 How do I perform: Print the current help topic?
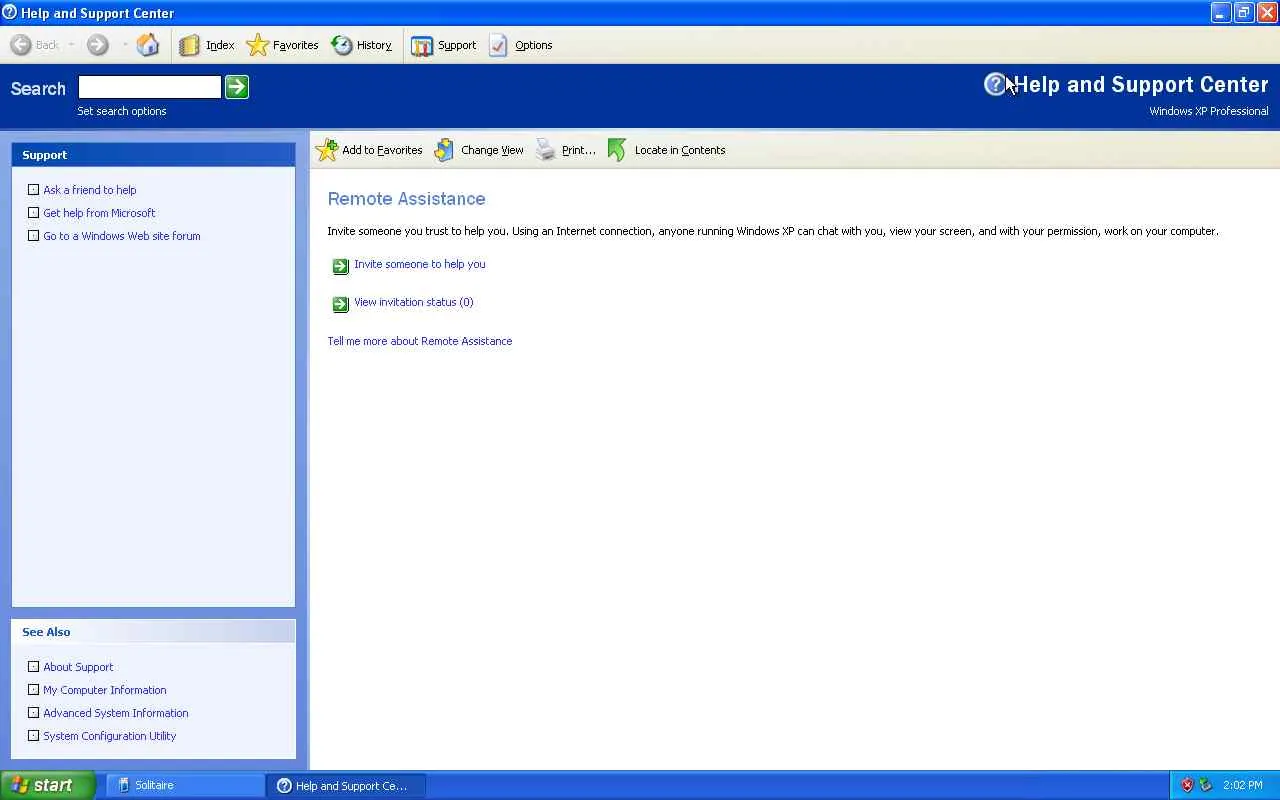tap(565, 150)
